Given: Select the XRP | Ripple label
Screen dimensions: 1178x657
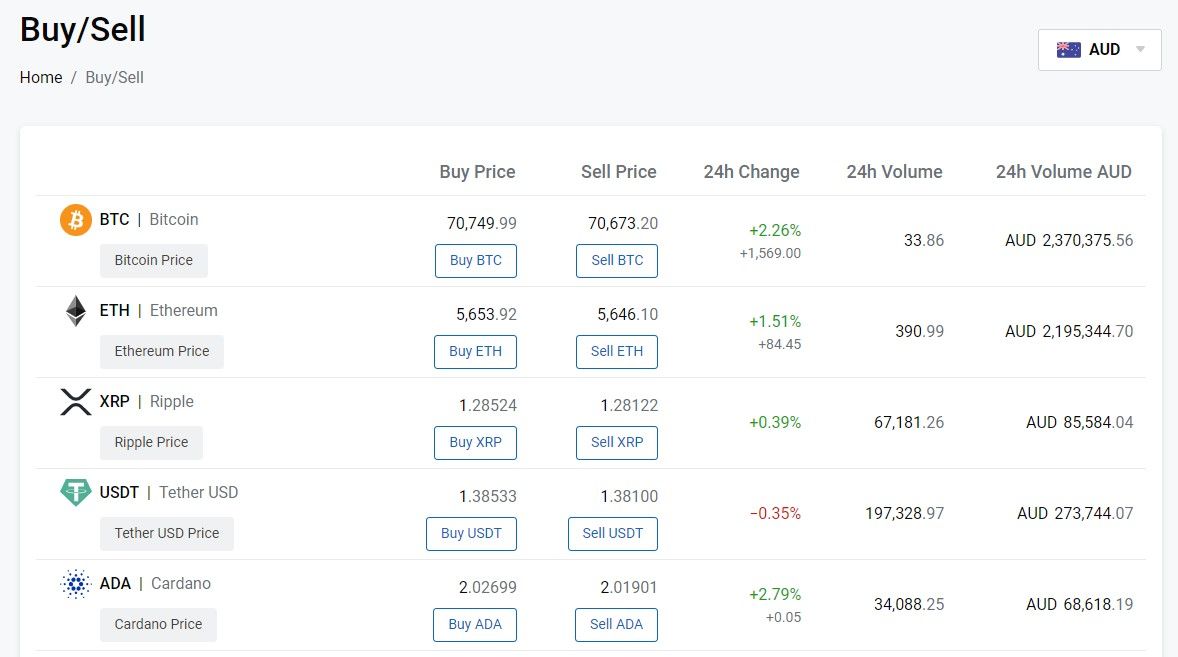Looking at the screenshot, I should tap(146, 401).
